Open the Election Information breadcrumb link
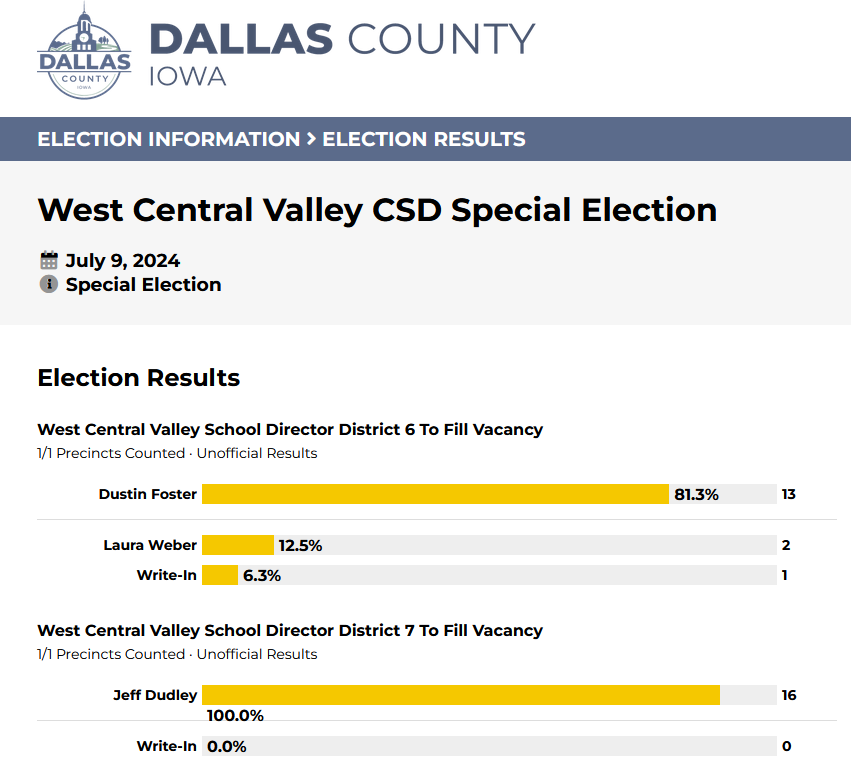Image resolution: width=851 pixels, height=766 pixels. pyautogui.click(x=169, y=139)
